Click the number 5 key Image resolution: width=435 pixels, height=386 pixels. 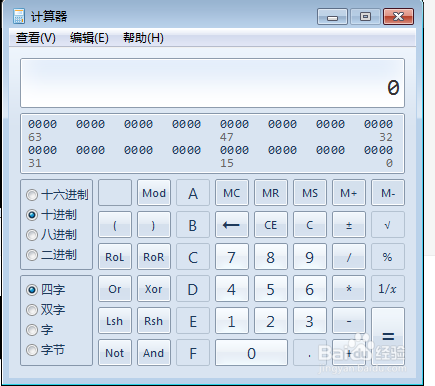point(271,289)
